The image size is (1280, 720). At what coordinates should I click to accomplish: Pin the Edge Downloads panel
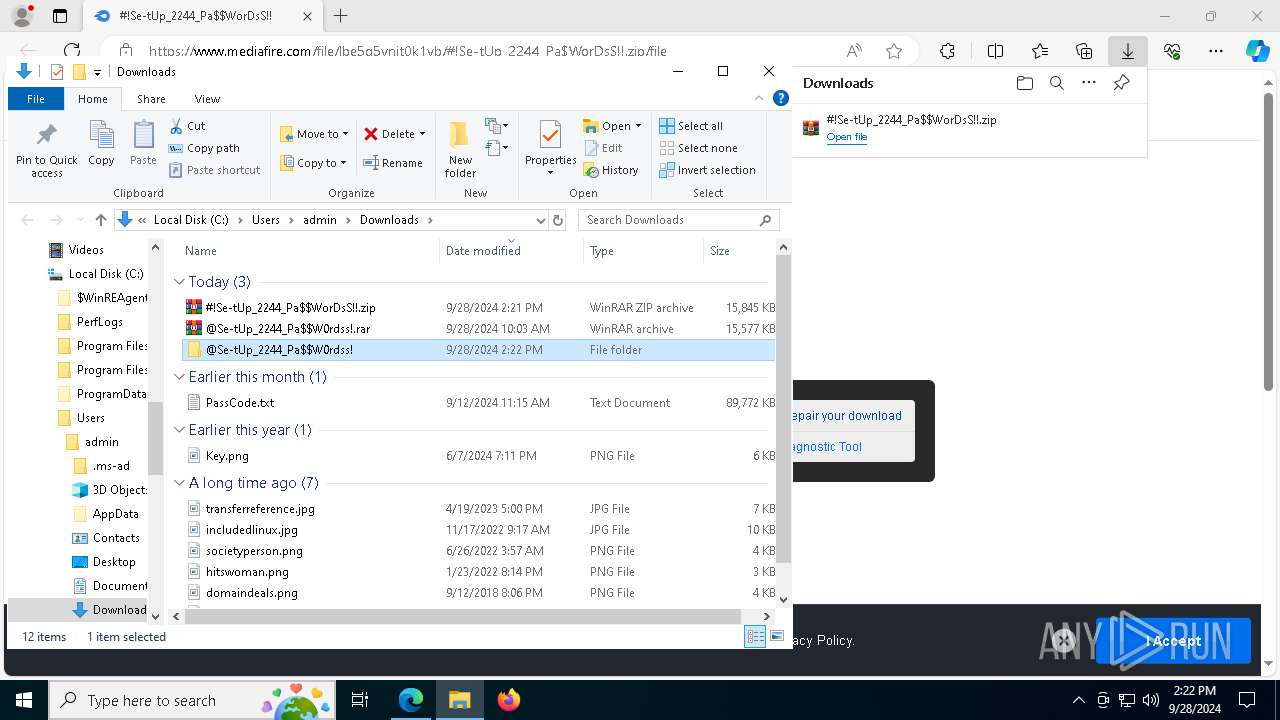tap(1121, 83)
